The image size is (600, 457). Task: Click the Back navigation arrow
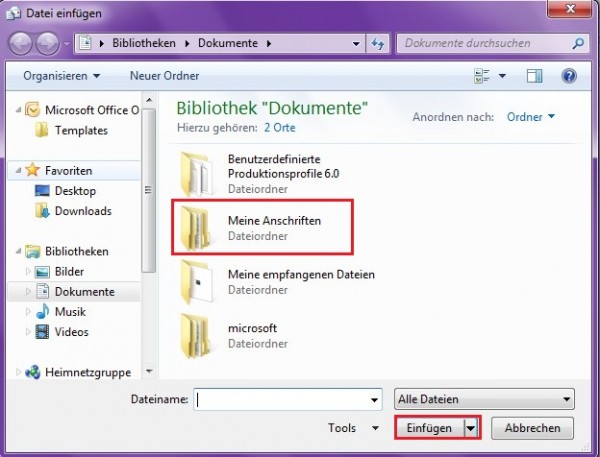point(20,43)
